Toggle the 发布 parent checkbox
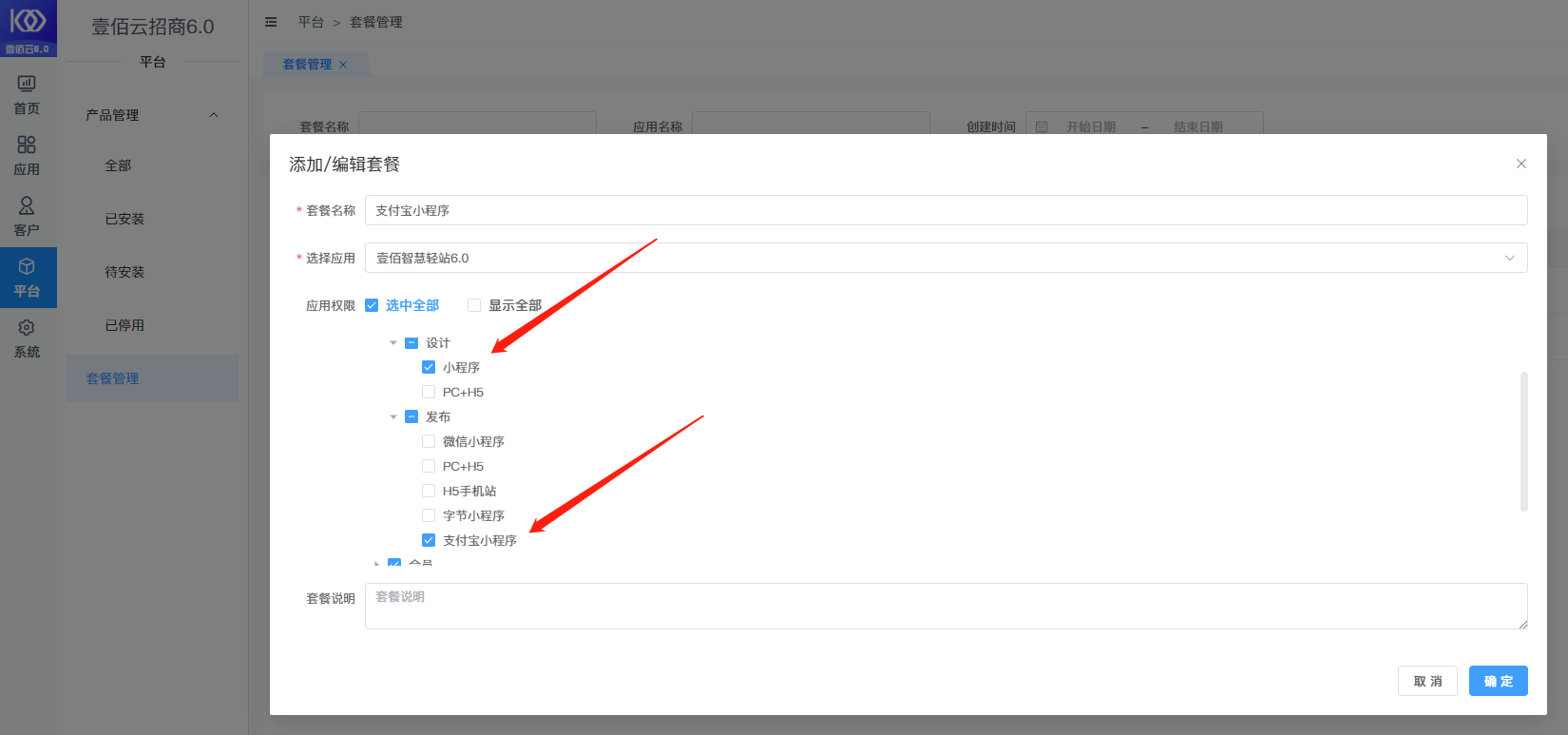 pos(411,417)
